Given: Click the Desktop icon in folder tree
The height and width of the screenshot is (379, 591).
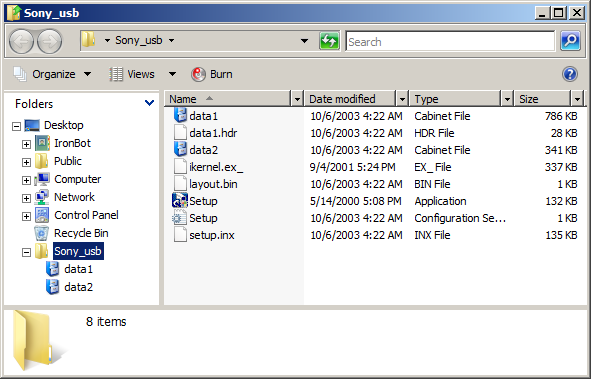Looking at the screenshot, I should [32, 125].
